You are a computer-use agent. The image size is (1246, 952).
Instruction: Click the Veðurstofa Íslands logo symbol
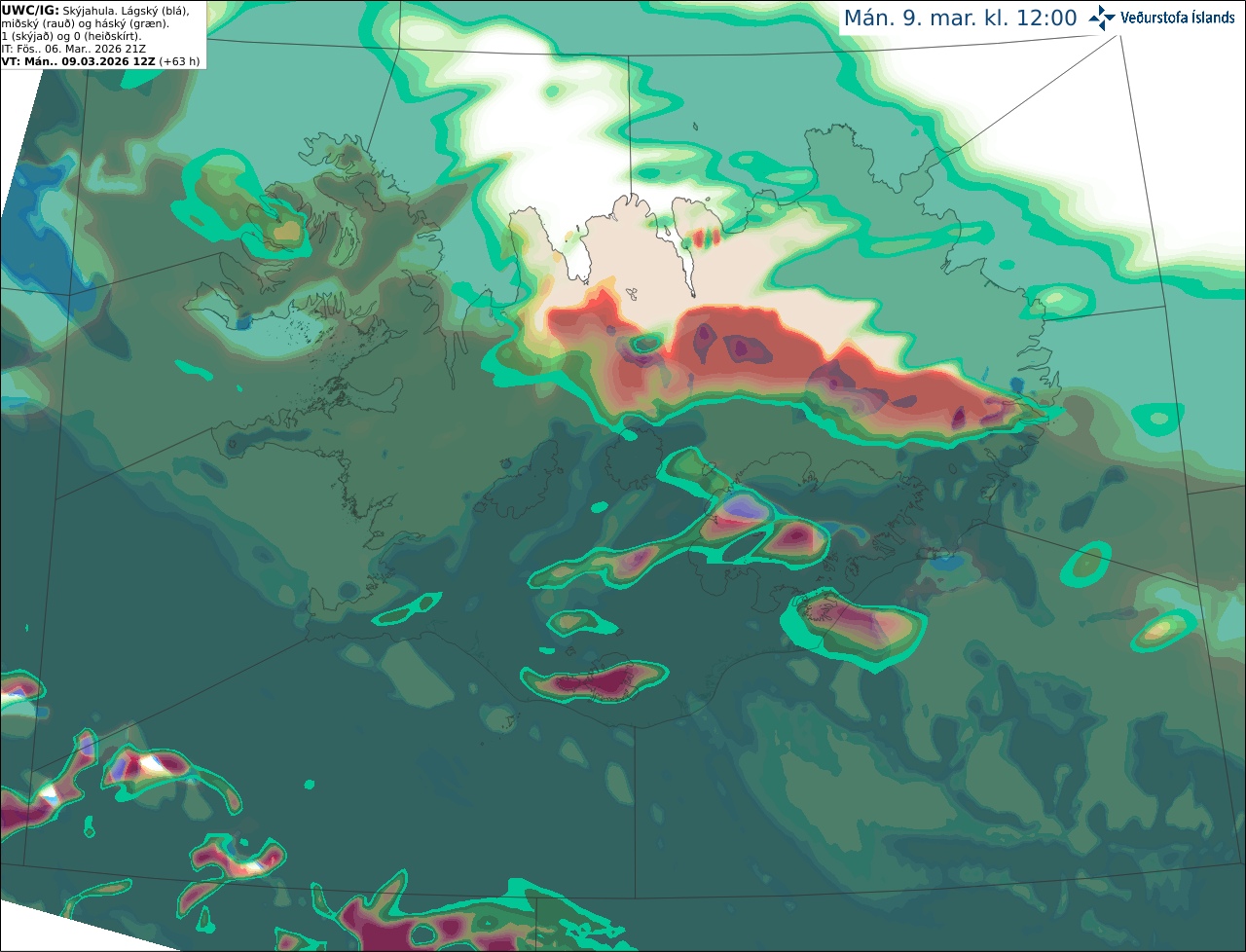(1102, 18)
